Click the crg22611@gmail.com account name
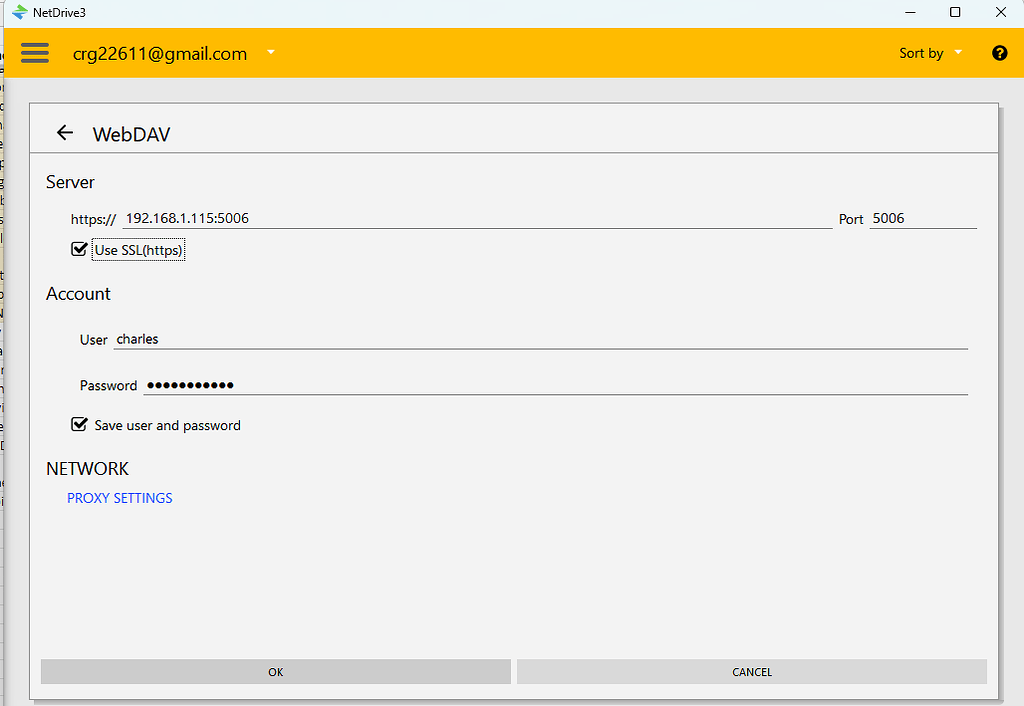1024x706 pixels. 159,53
